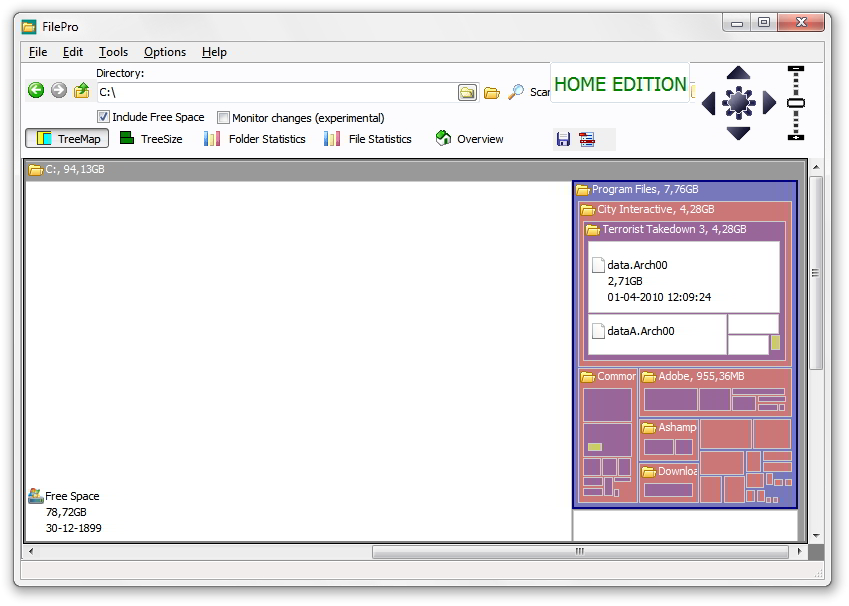Open the Options menu
The width and height of the screenshot is (849, 606).
click(x=165, y=52)
